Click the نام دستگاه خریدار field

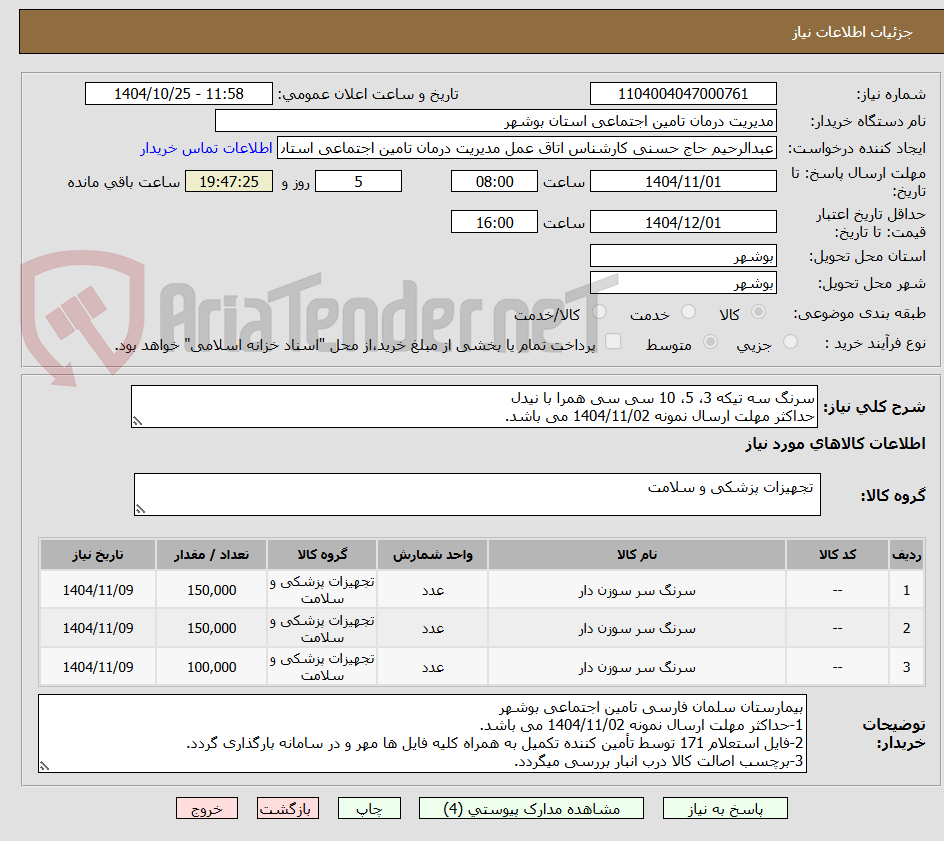click(495, 121)
